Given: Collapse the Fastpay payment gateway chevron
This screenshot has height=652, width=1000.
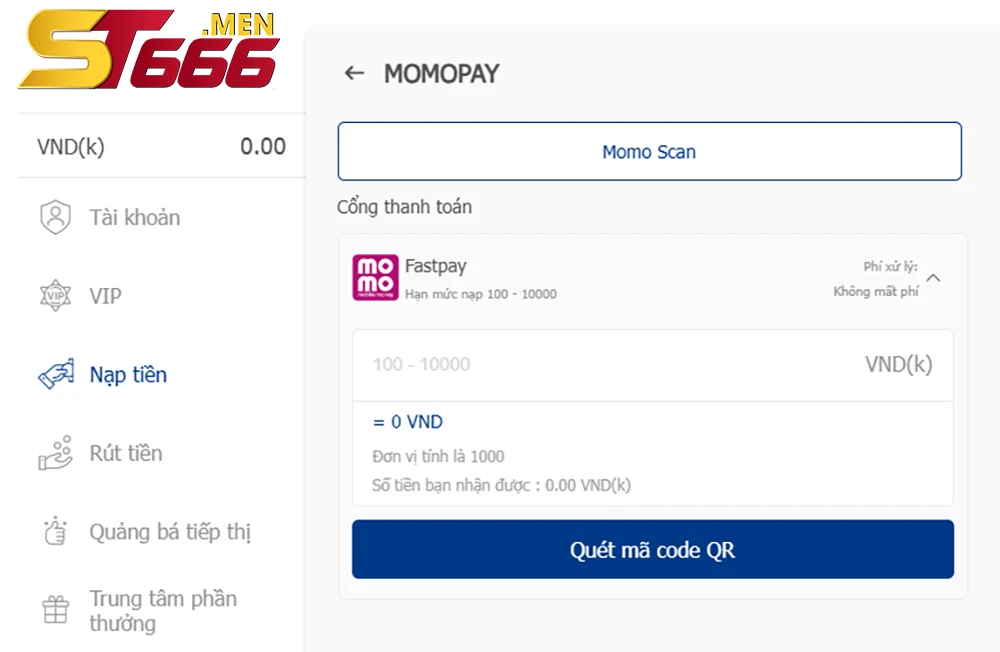Looking at the screenshot, I should 933,278.
